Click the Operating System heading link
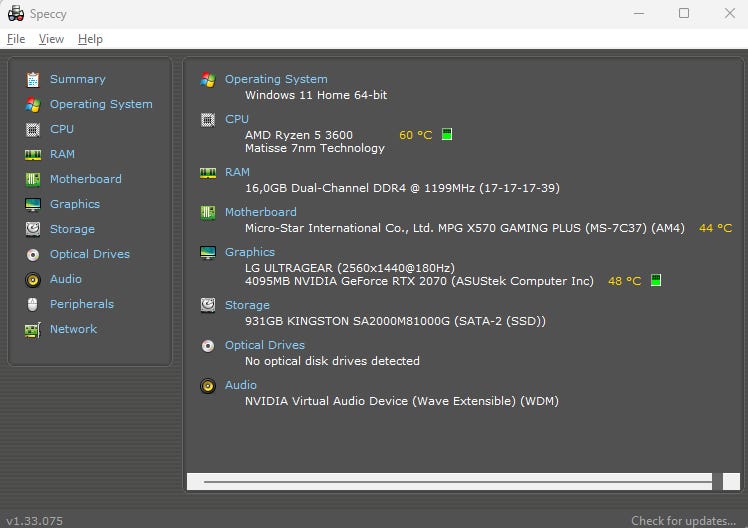The width and height of the screenshot is (748, 528). [276, 79]
